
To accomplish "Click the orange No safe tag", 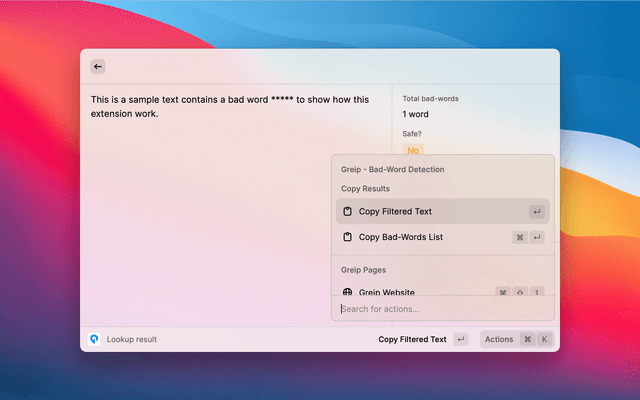I will pyautogui.click(x=413, y=151).
